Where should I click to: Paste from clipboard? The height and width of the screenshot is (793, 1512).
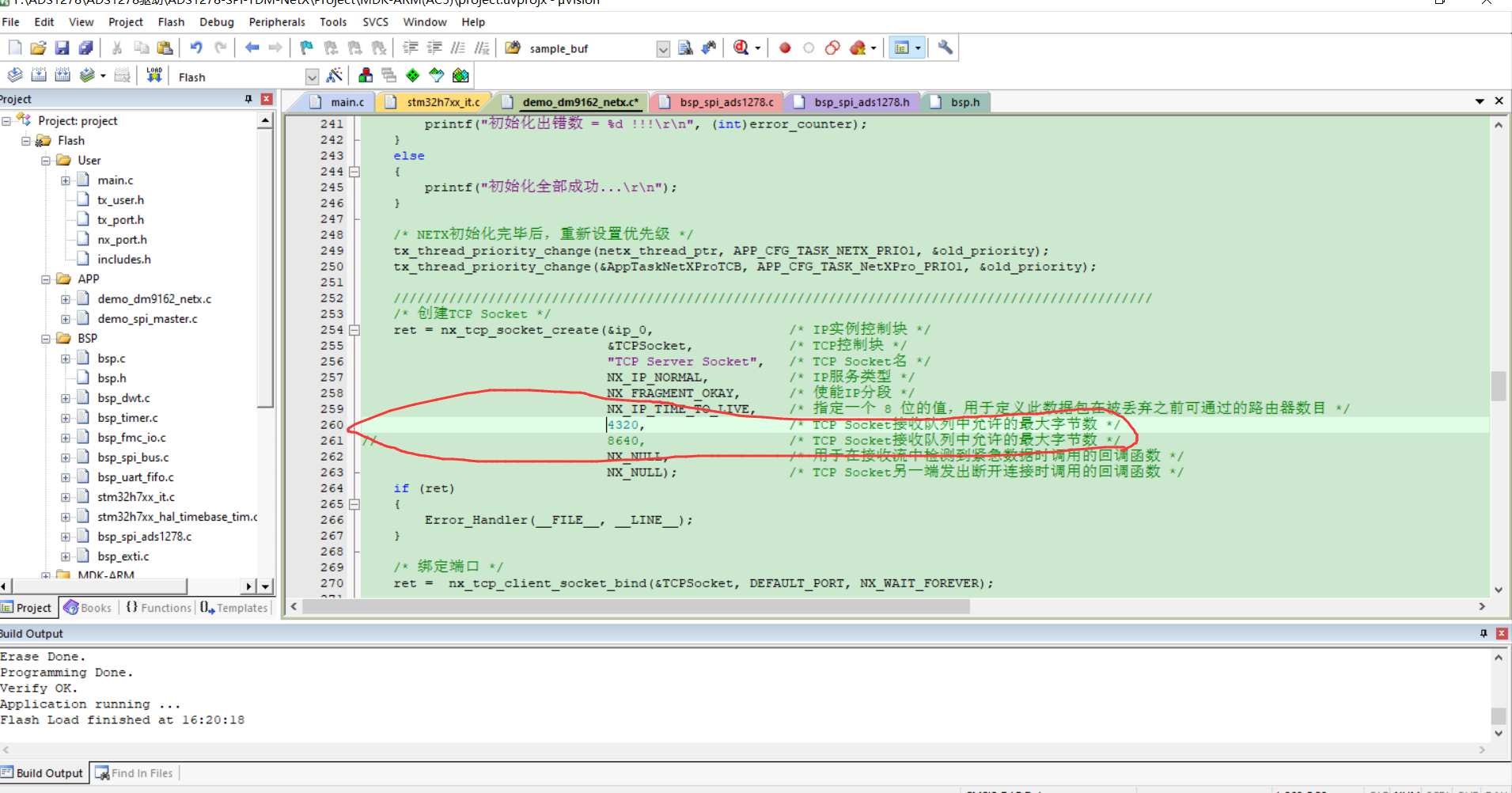click(x=165, y=48)
